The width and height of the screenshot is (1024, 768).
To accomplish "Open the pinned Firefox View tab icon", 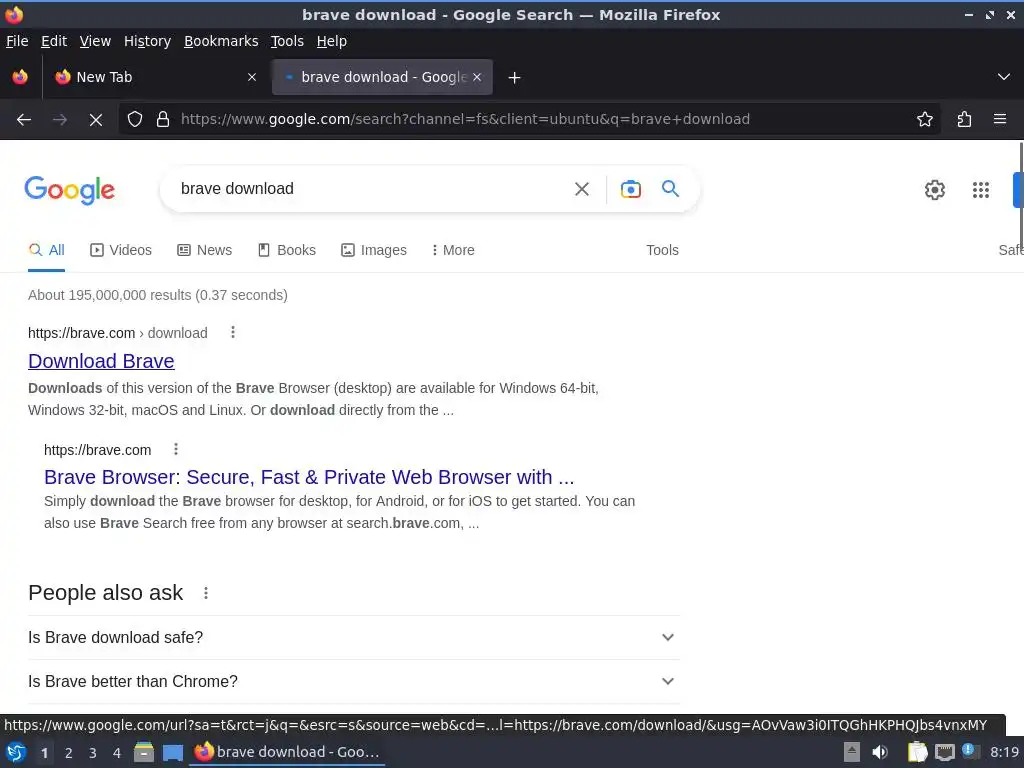I will click(x=20, y=77).
